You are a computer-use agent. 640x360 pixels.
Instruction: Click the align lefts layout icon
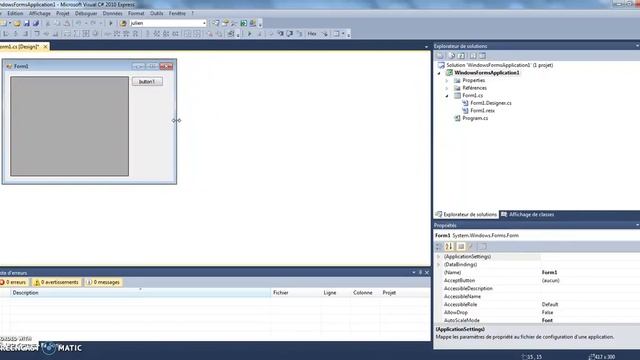6,34
